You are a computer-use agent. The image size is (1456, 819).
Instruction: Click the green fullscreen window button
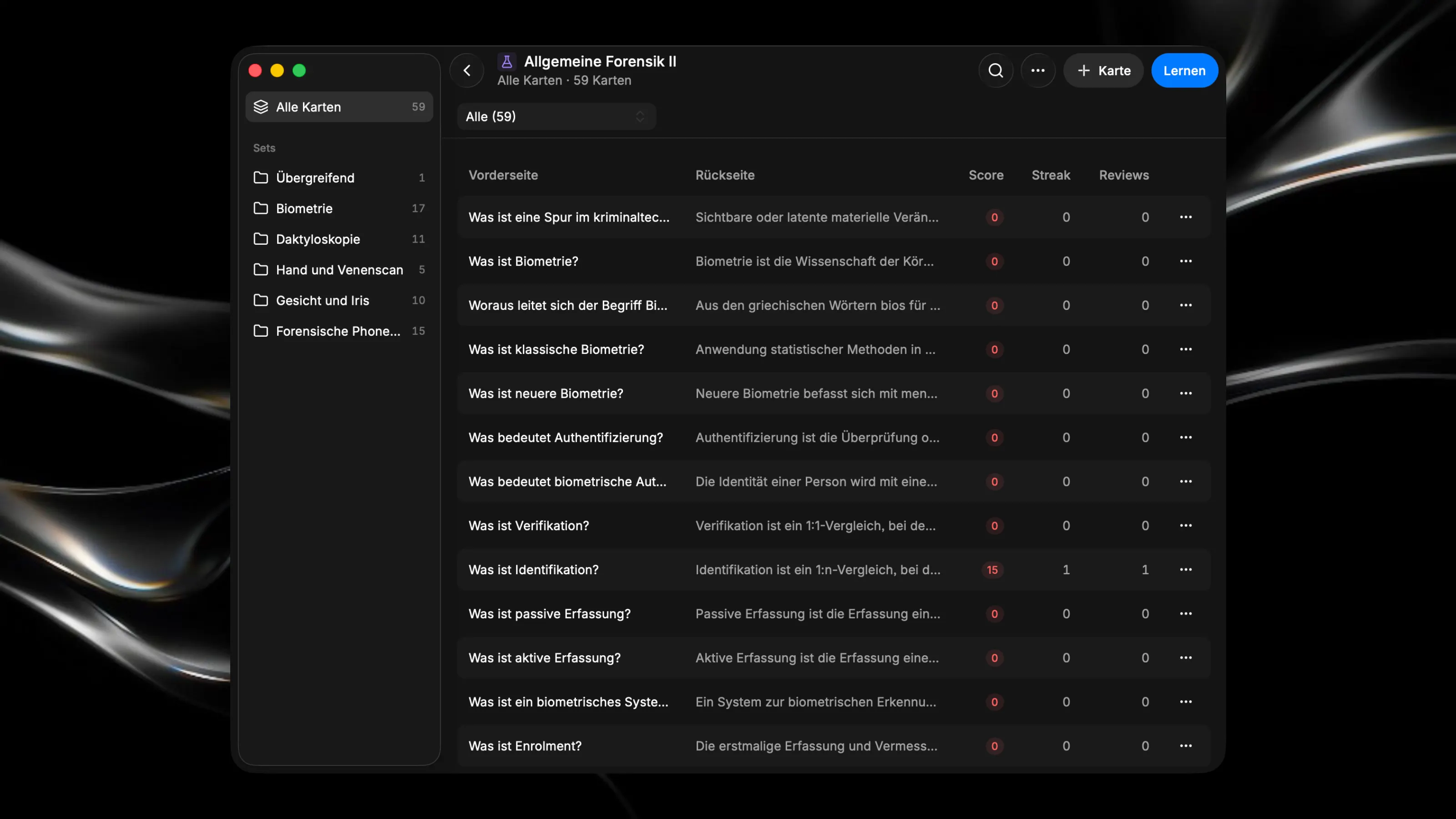click(x=299, y=71)
